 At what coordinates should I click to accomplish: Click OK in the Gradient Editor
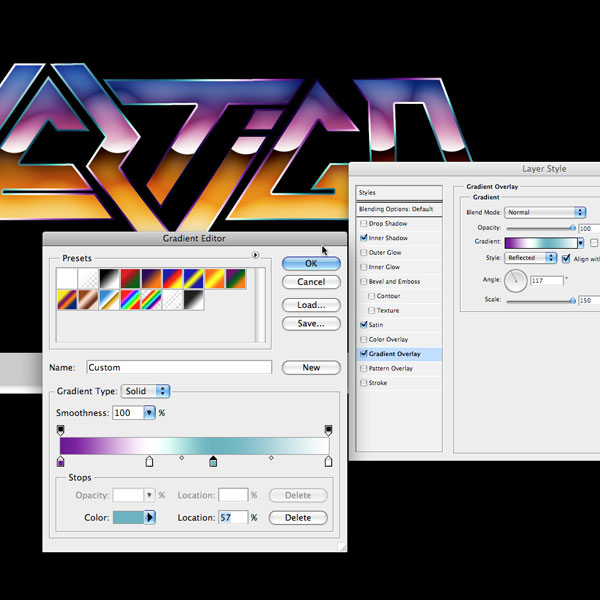[x=311, y=263]
